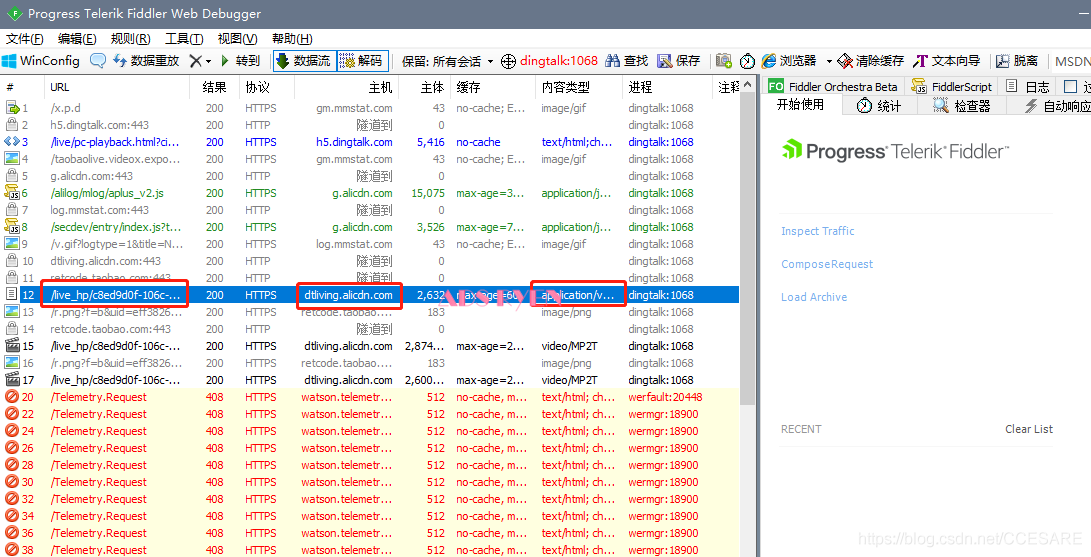Switch to 统计 statistics tab

(x=879, y=106)
